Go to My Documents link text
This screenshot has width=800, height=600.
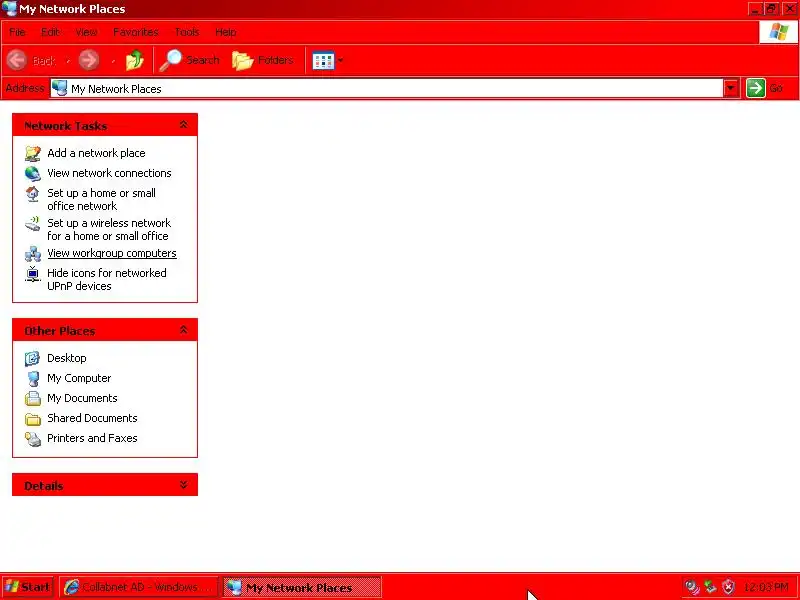coord(82,398)
